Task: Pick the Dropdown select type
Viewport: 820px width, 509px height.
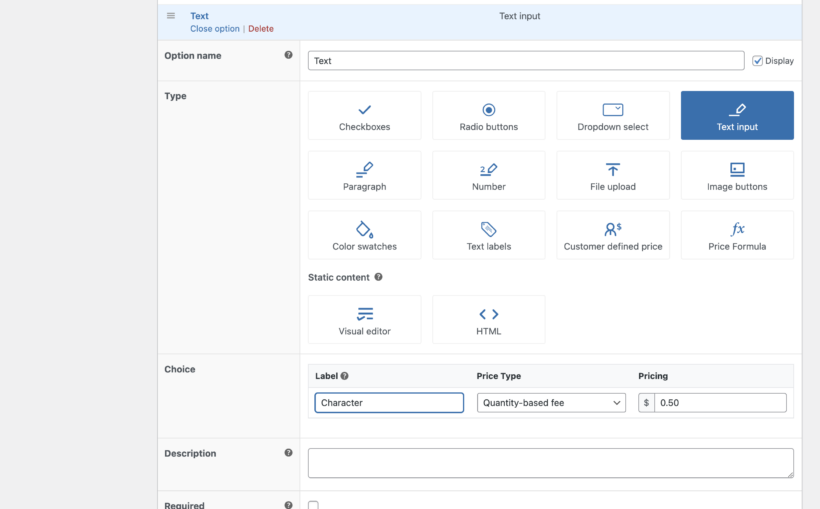Action: coord(612,116)
